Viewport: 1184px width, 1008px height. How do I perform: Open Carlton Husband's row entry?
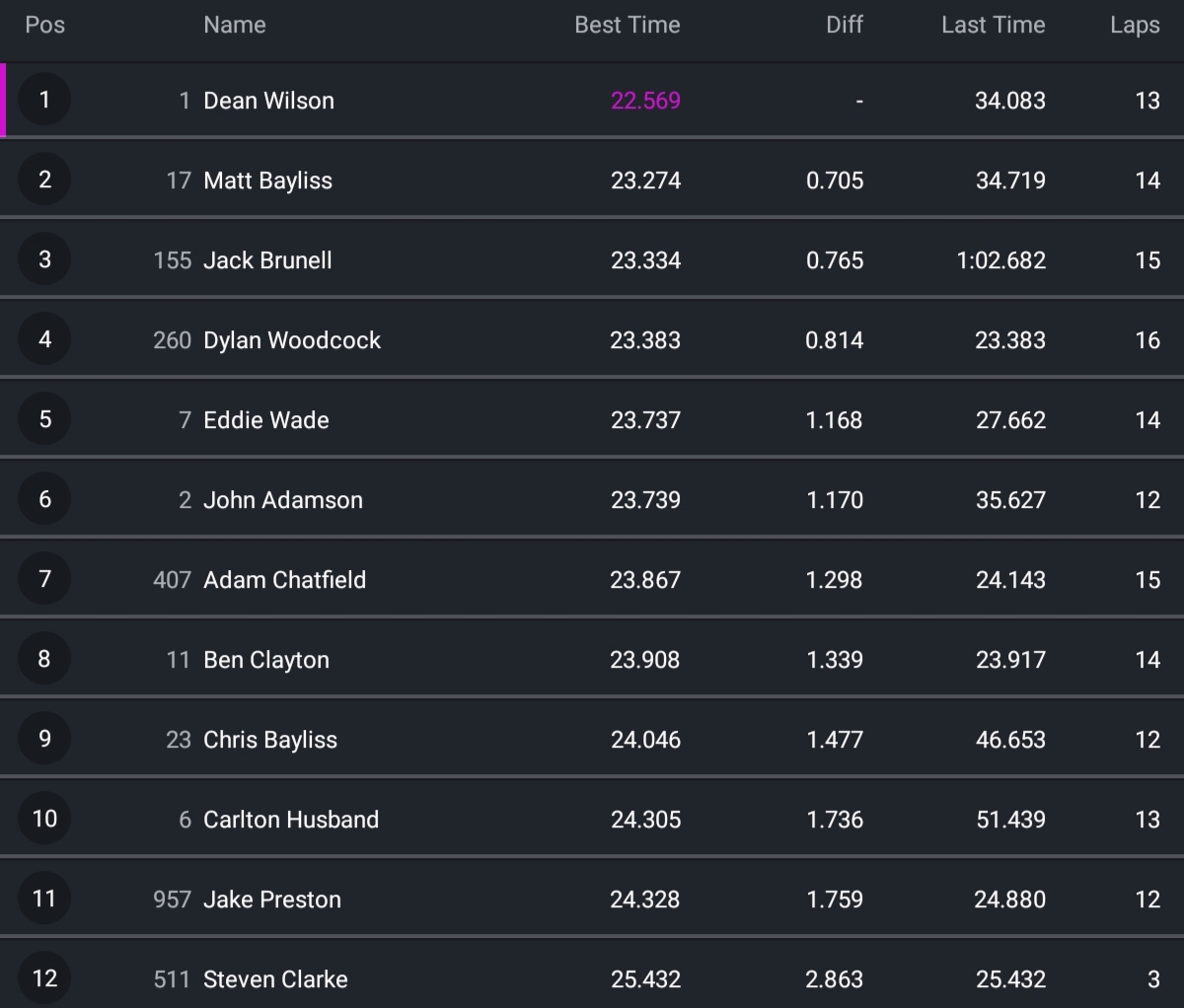click(291, 820)
